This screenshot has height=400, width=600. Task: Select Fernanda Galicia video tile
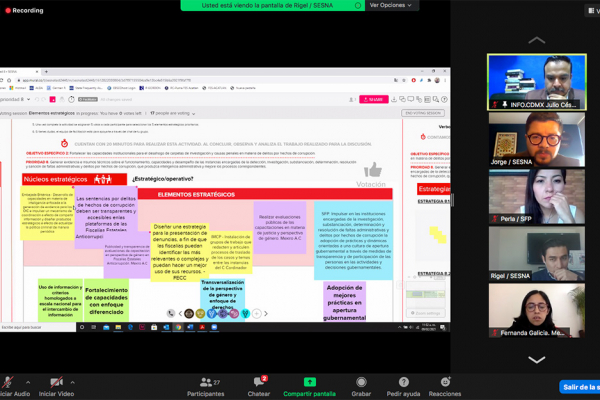536,310
